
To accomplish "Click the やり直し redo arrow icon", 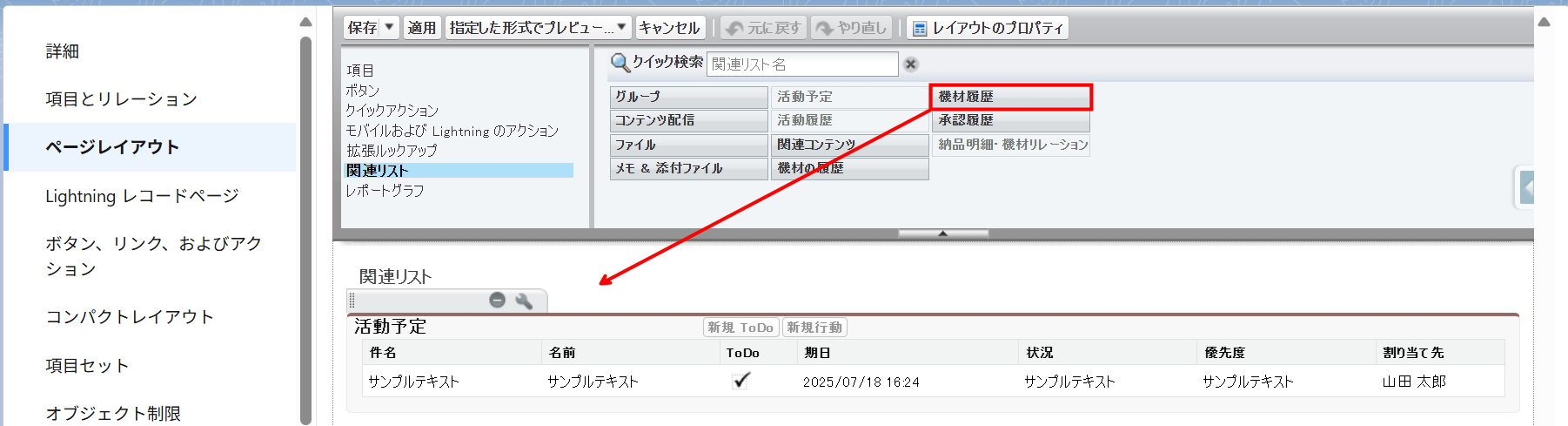I will tap(824, 29).
